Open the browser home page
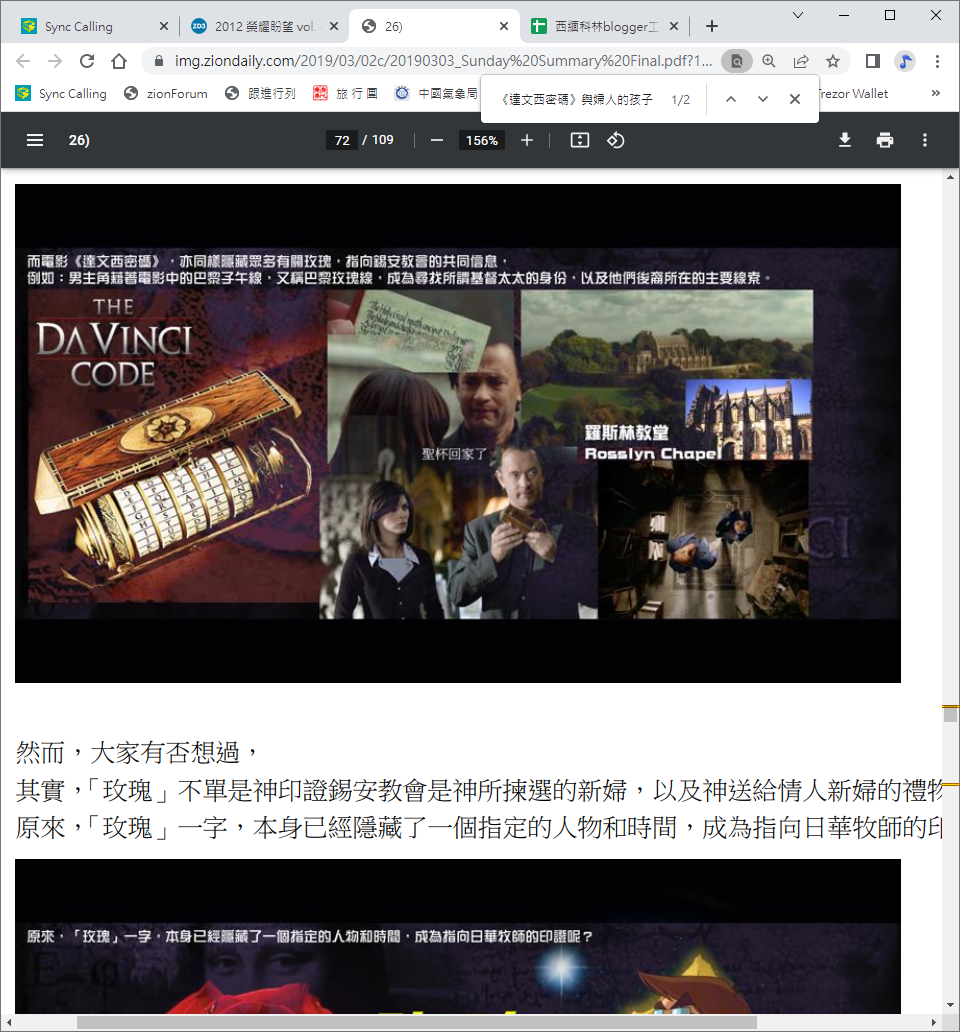This screenshot has height=1032, width=960. tap(119, 61)
